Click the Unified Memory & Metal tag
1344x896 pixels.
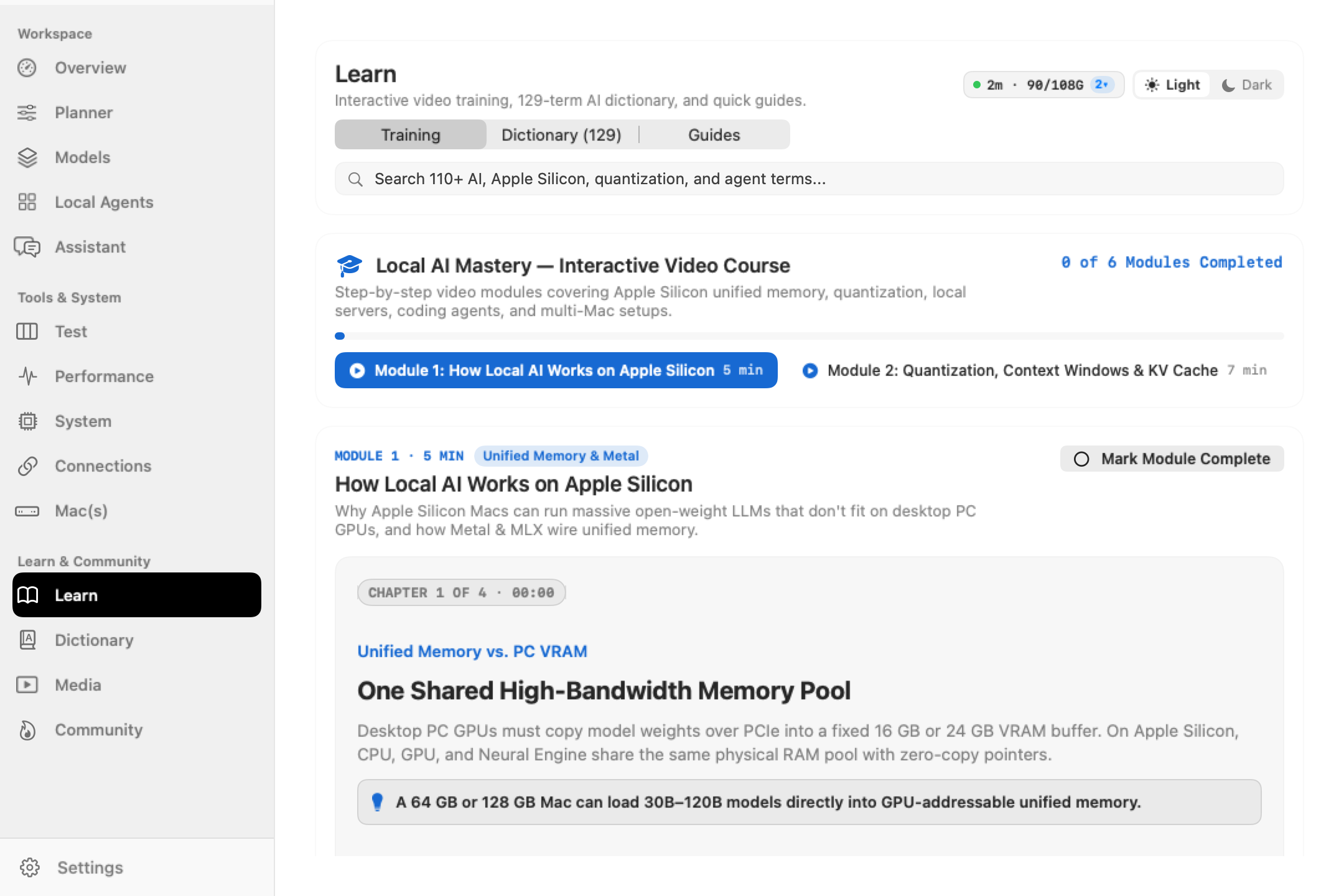point(561,456)
